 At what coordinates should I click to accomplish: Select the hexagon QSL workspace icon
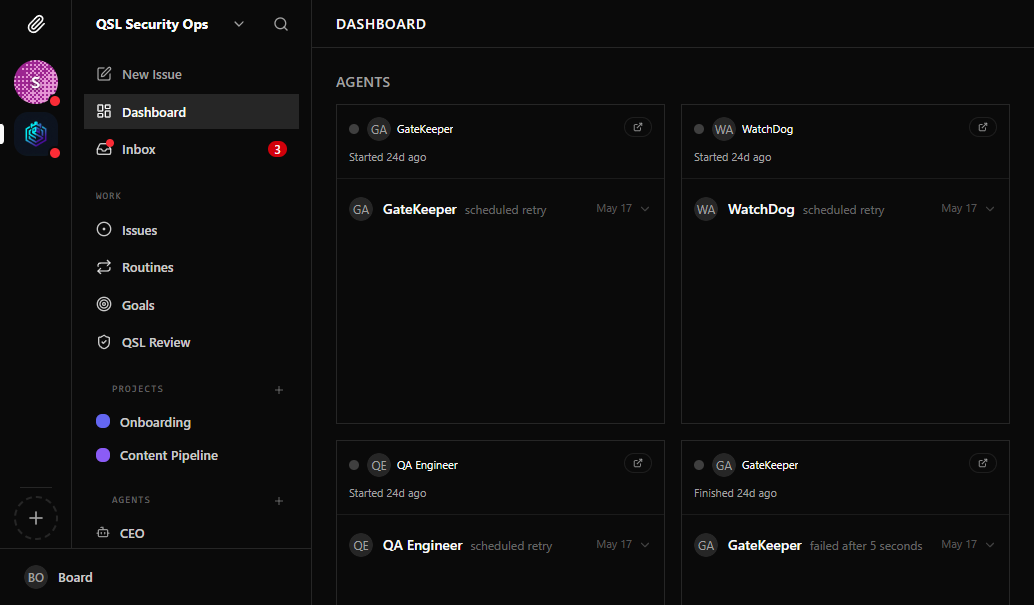(x=36, y=134)
